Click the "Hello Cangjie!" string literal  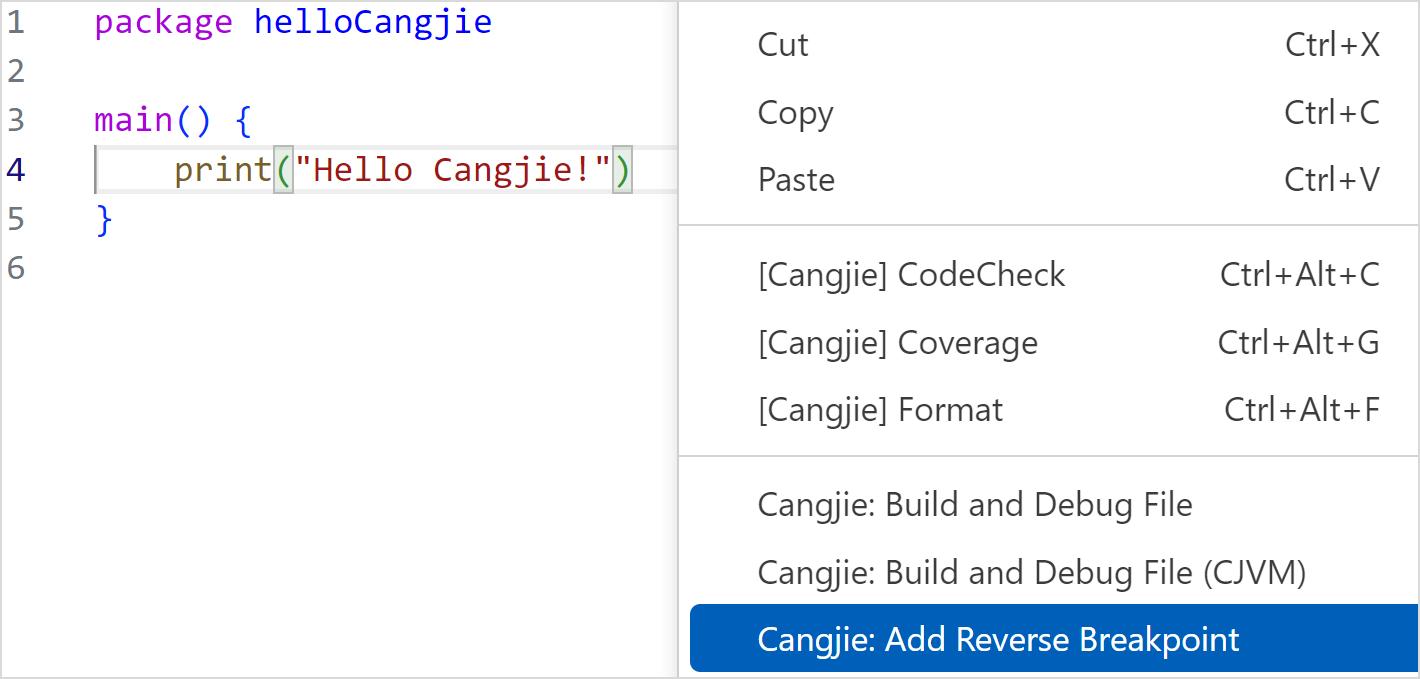point(450,170)
